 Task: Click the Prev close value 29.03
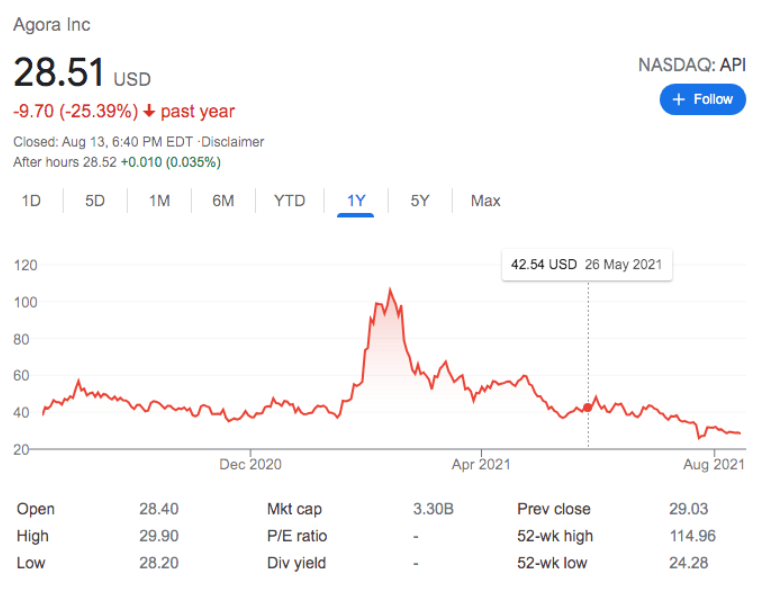tap(689, 509)
